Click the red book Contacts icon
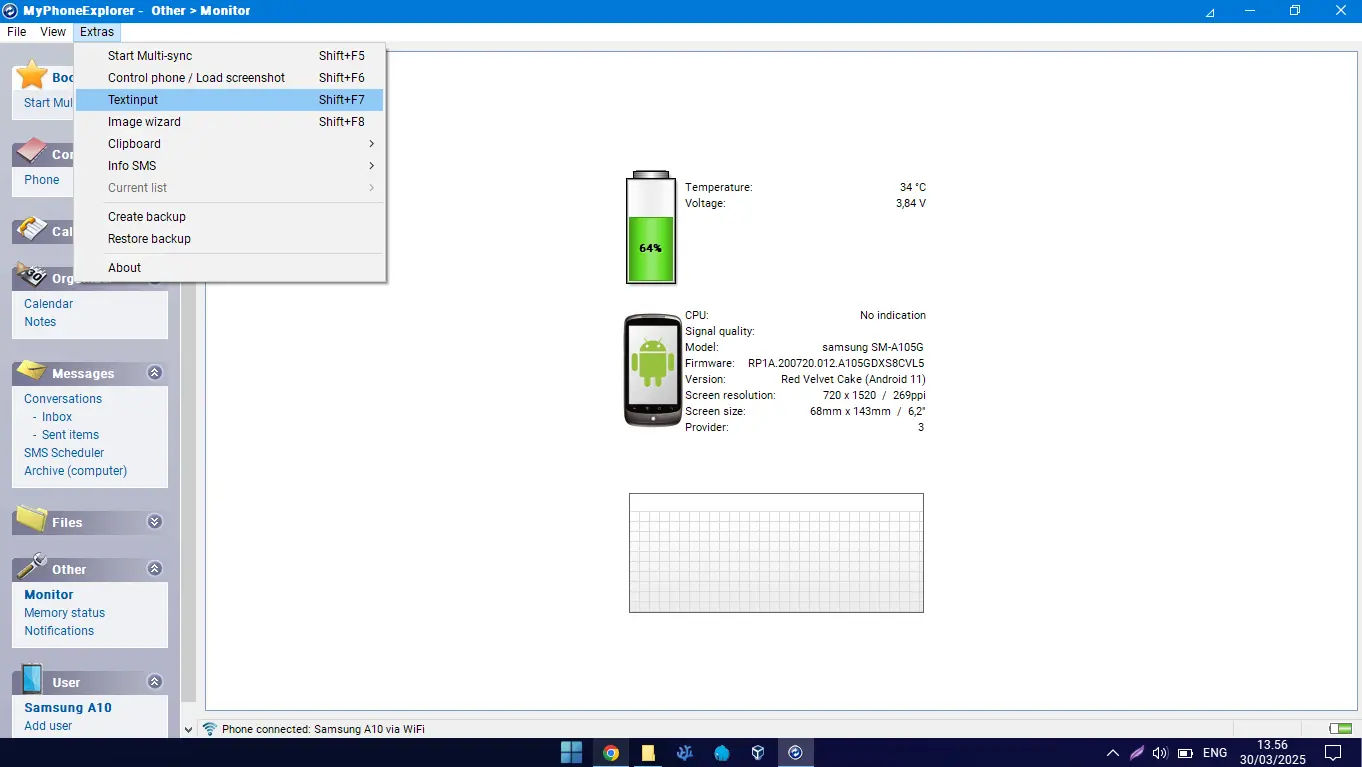Viewport: 1362px width, 767px height. 32,152
